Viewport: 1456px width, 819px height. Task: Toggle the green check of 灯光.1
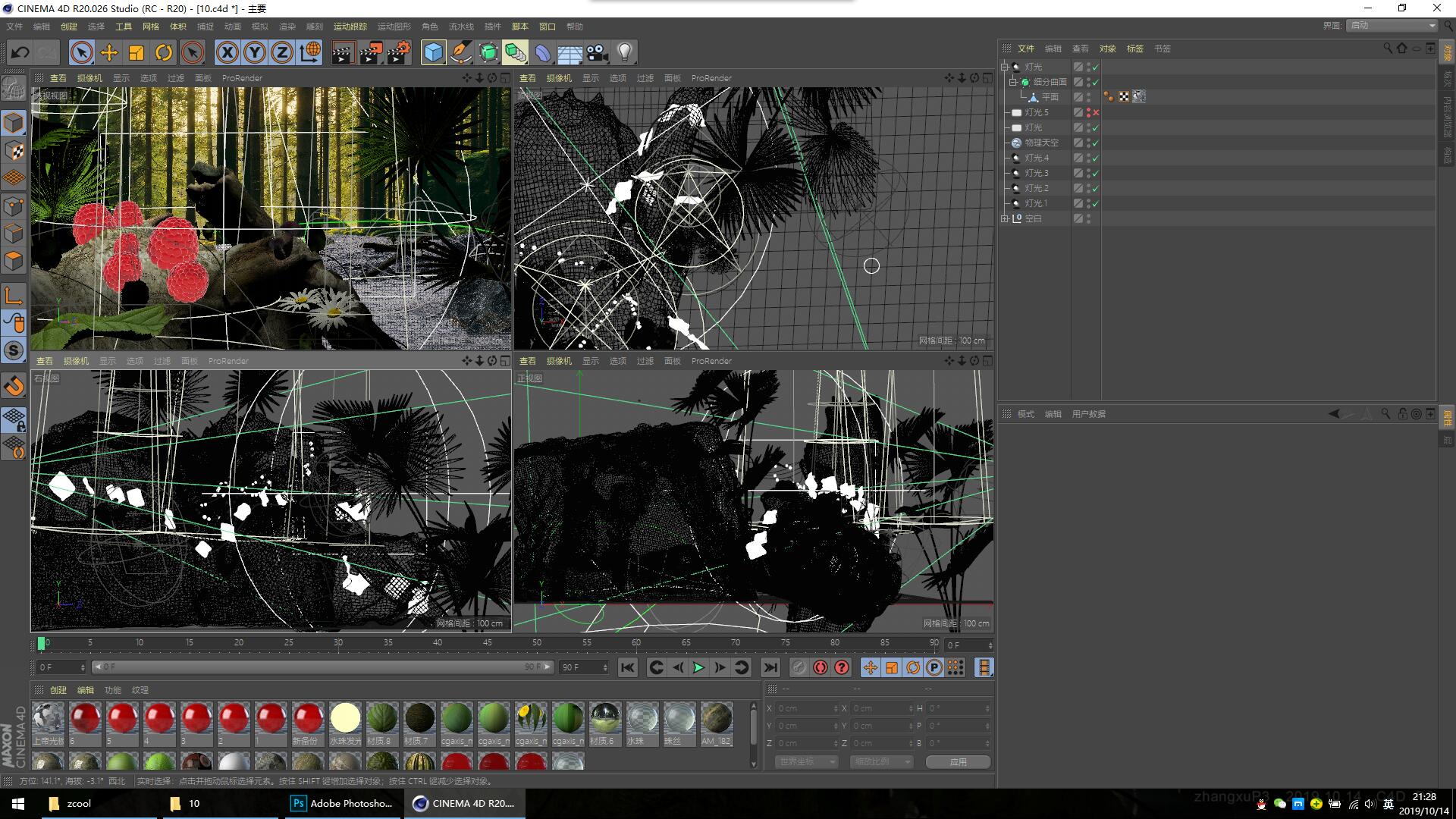[1096, 203]
